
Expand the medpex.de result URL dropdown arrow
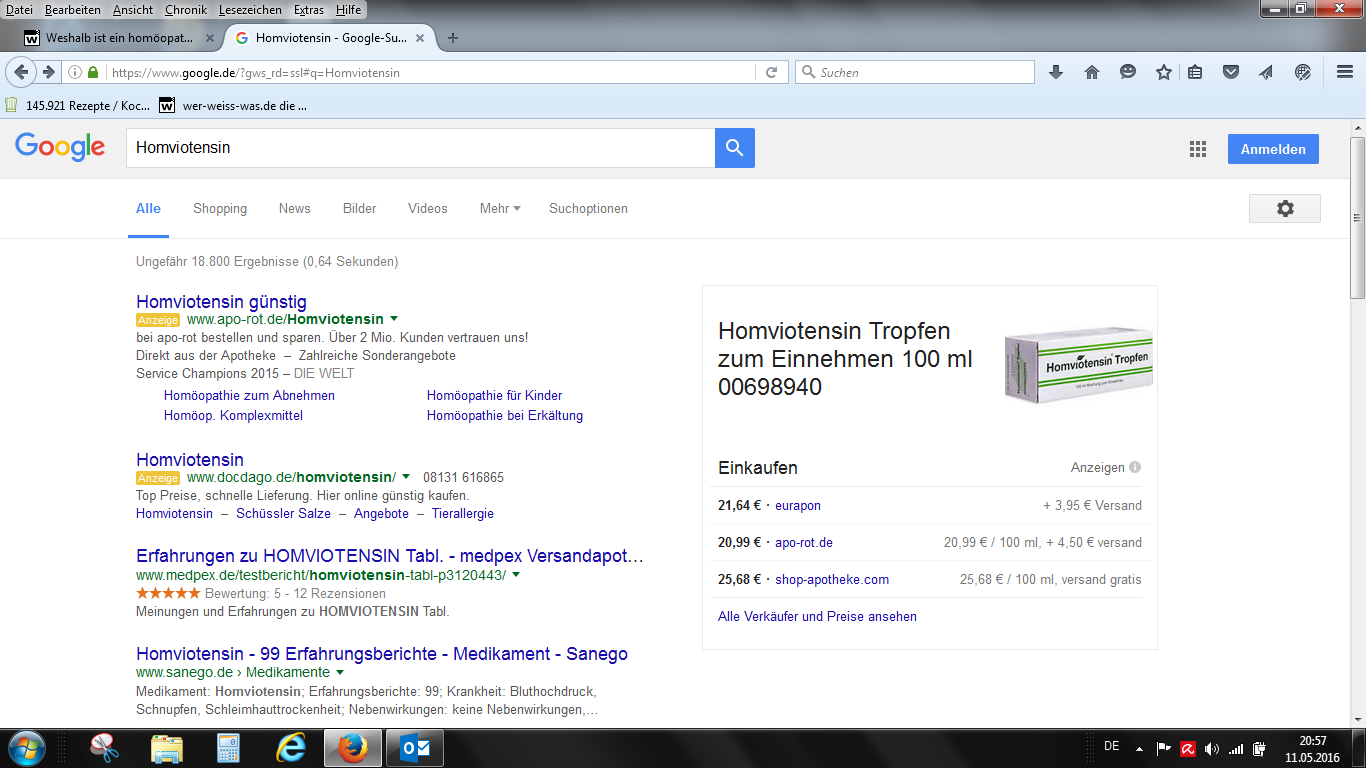[516, 575]
